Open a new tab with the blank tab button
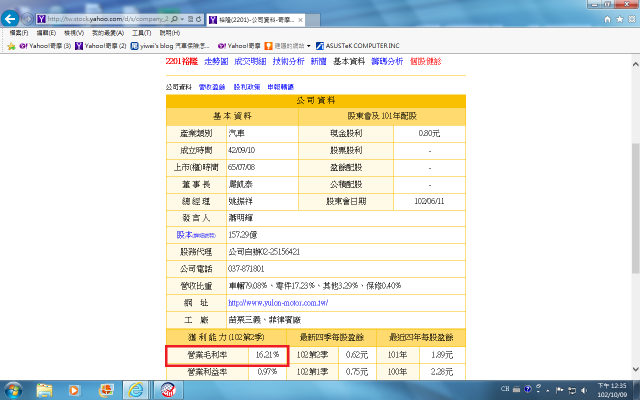The height and width of the screenshot is (400, 640). [313, 20]
